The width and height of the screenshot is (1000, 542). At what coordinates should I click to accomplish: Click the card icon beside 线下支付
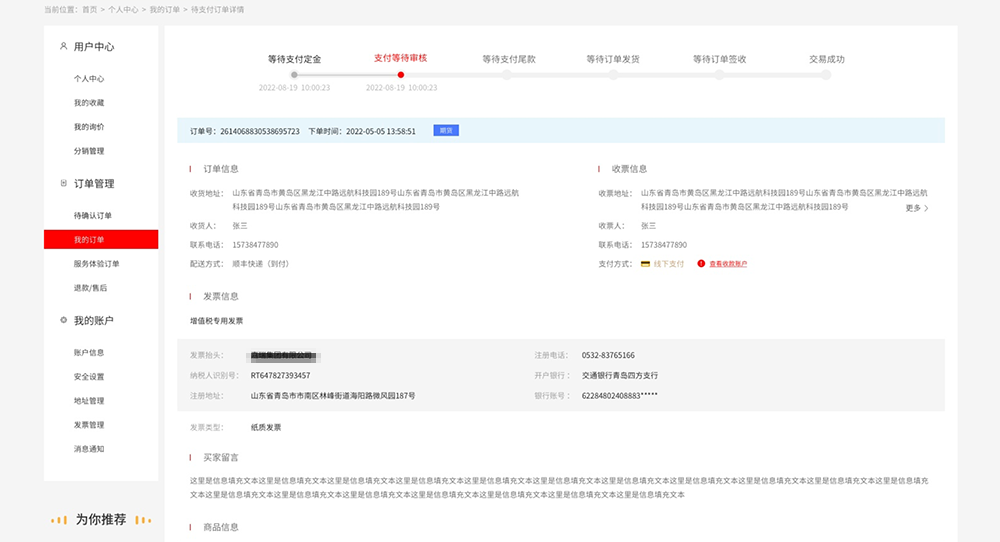click(645, 263)
